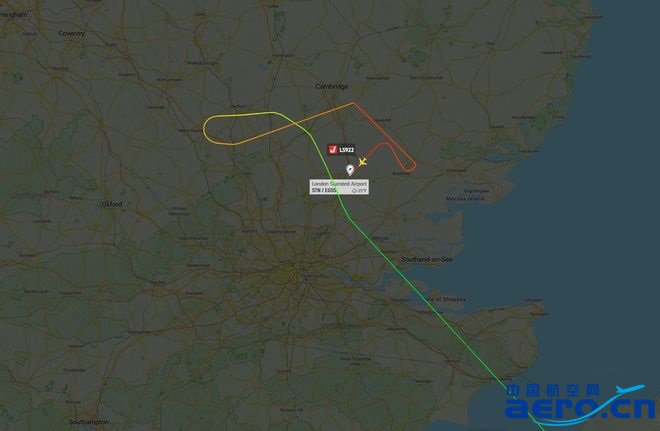Select the Southampton city label
The image size is (660, 431).
click(x=88, y=422)
